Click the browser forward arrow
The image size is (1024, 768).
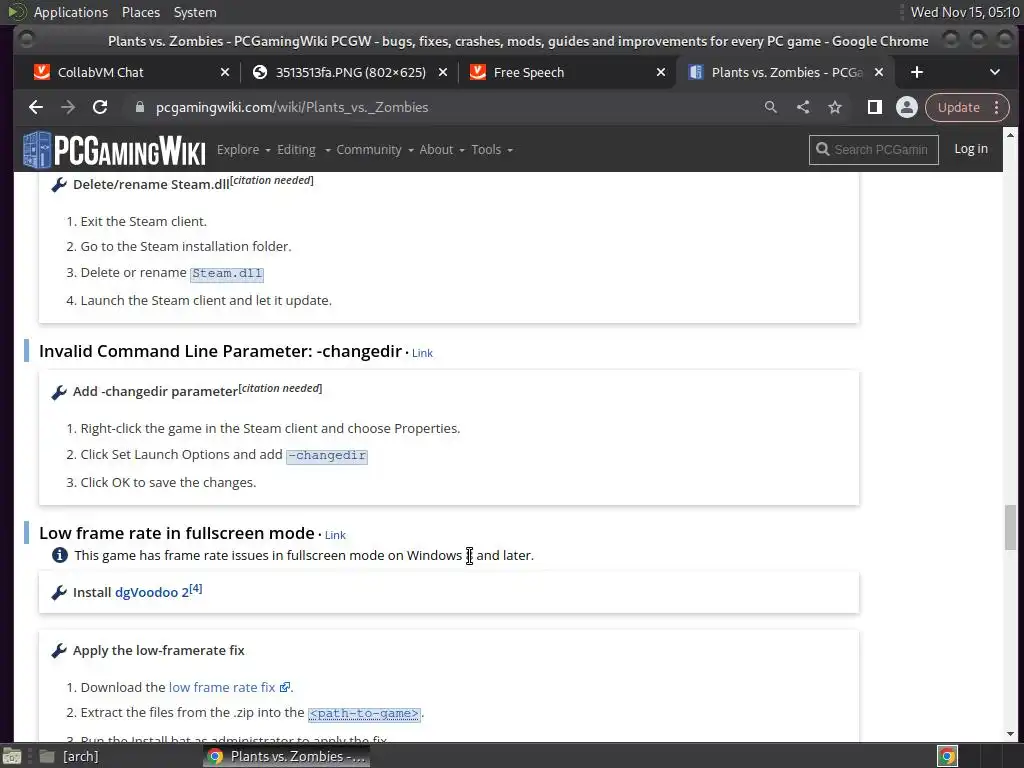point(68,107)
